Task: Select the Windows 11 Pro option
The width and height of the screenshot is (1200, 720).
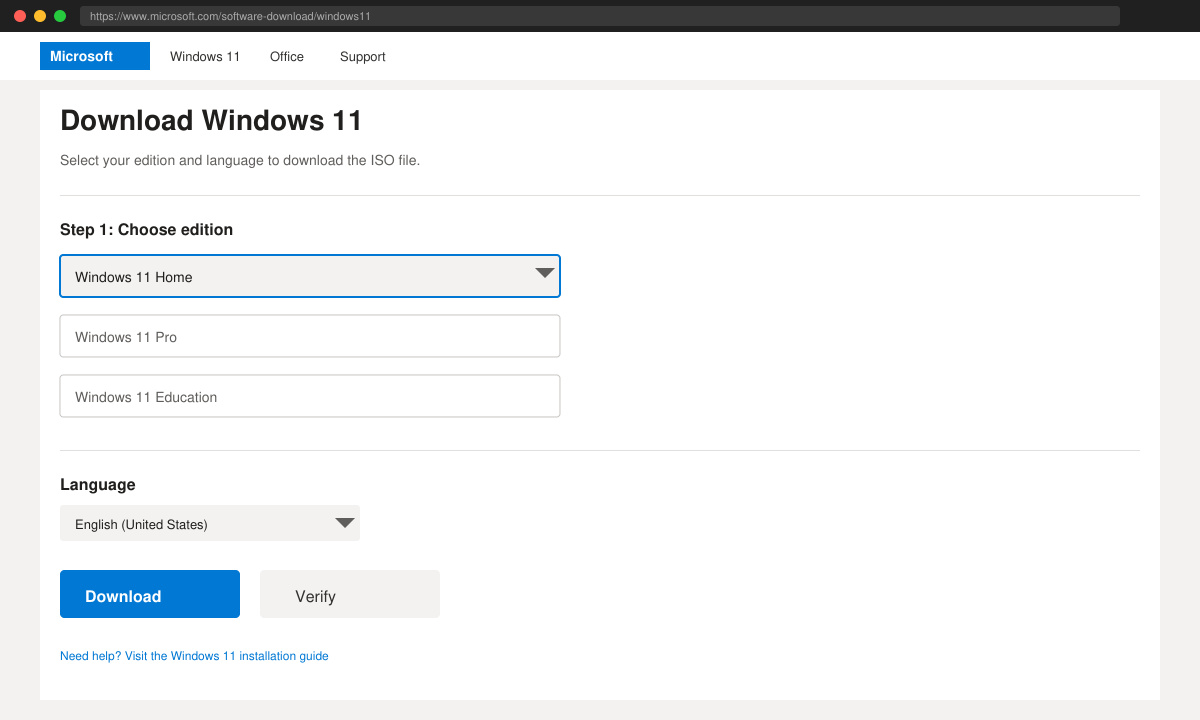Action: (x=310, y=336)
